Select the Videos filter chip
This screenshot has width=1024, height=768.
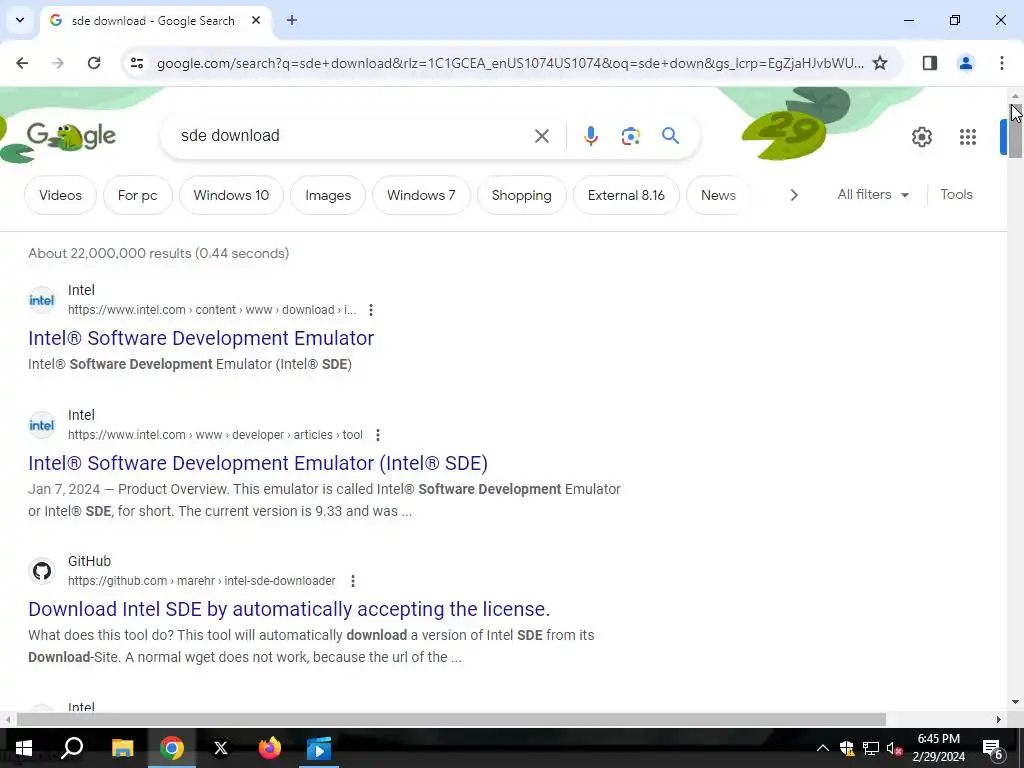click(x=60, y=195)
